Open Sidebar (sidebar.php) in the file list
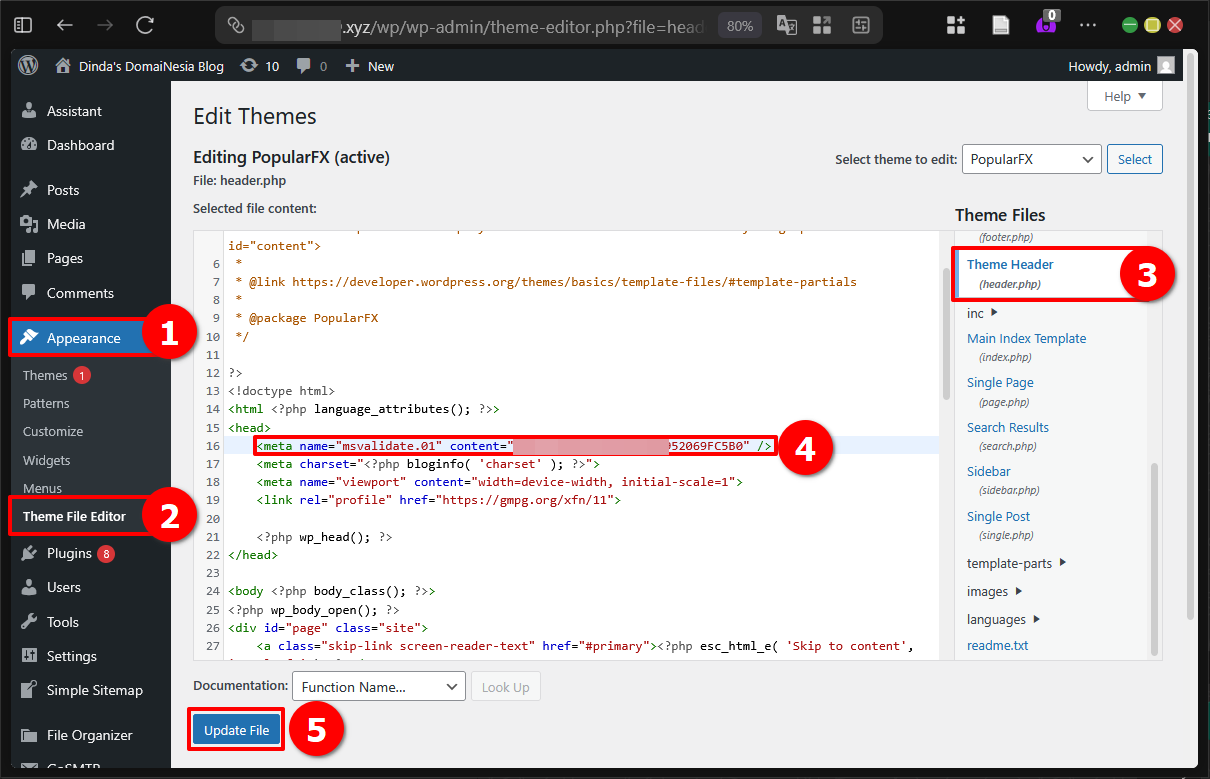The height and width of the screenshot is (779, 1210). coord(988,471)
